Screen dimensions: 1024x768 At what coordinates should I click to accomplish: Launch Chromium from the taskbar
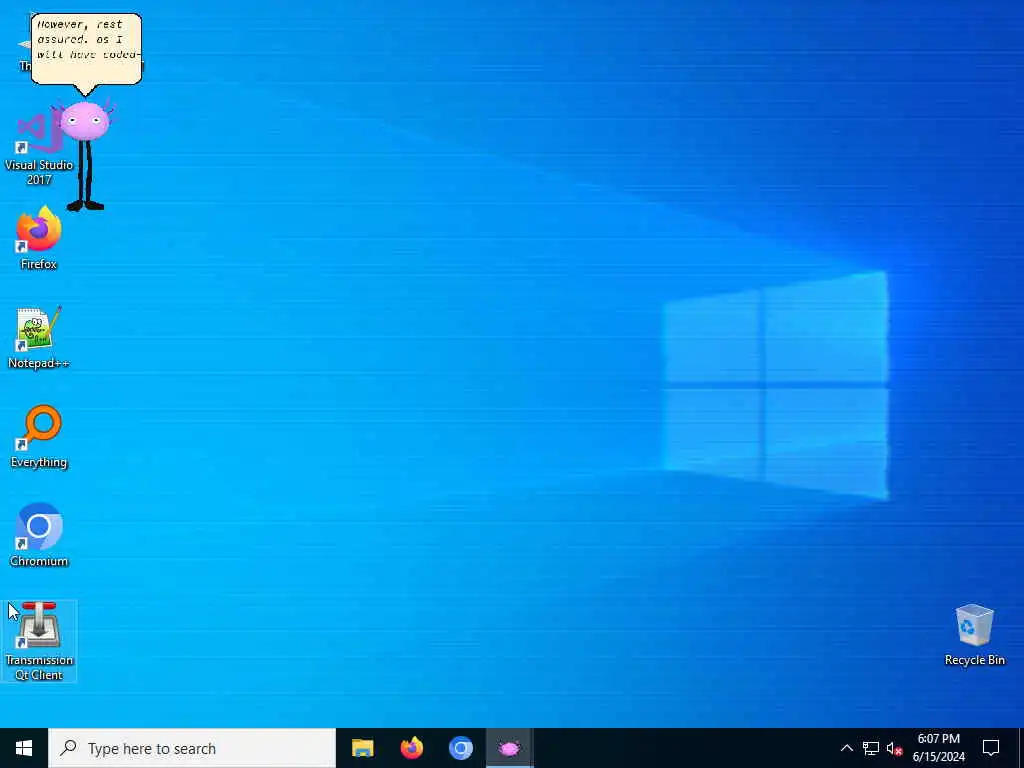(x=460, y=748)
